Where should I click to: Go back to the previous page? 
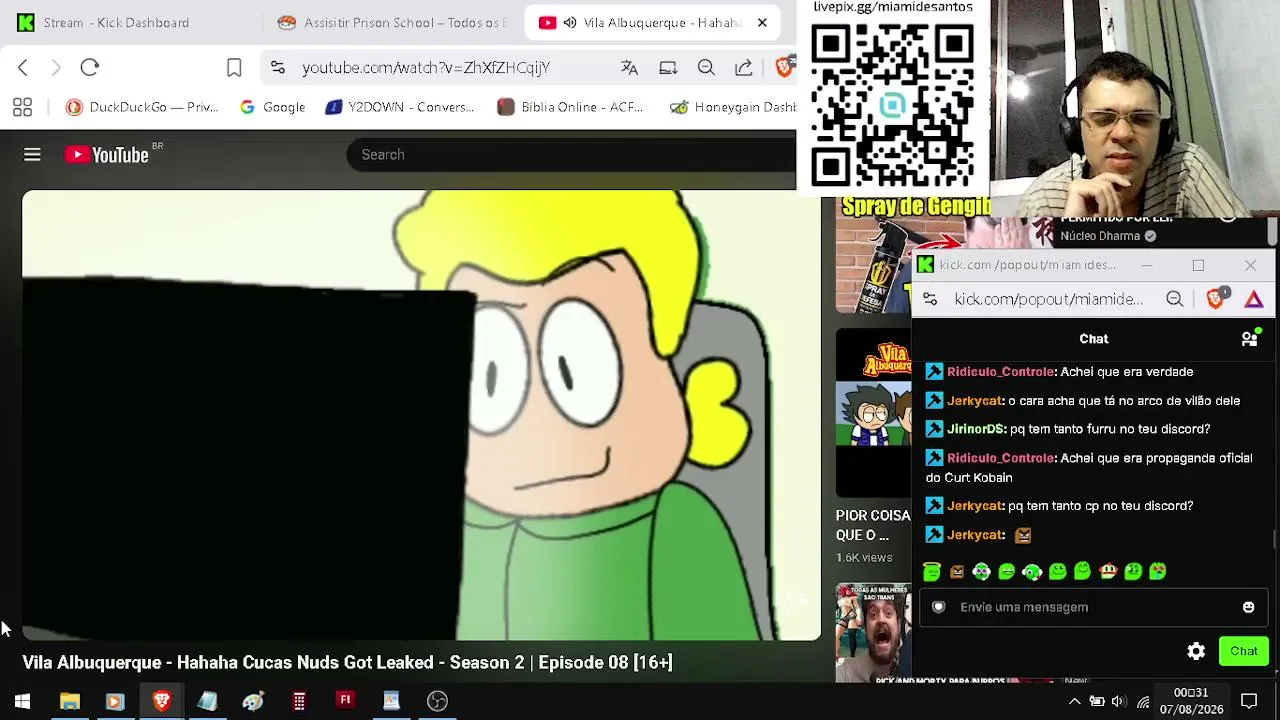(x=23, y=67)
